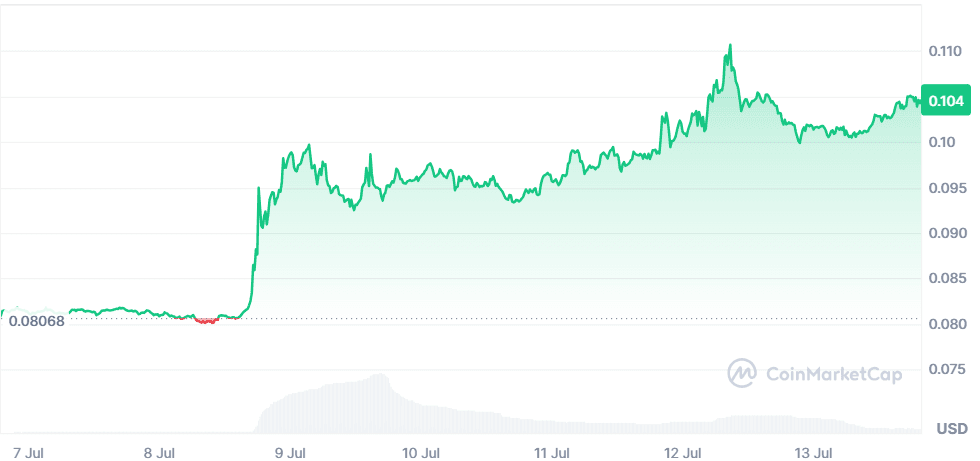This screenshot has width=980, height=461.
Task: Click the red dip segment of the line
Action: point(207,321)
